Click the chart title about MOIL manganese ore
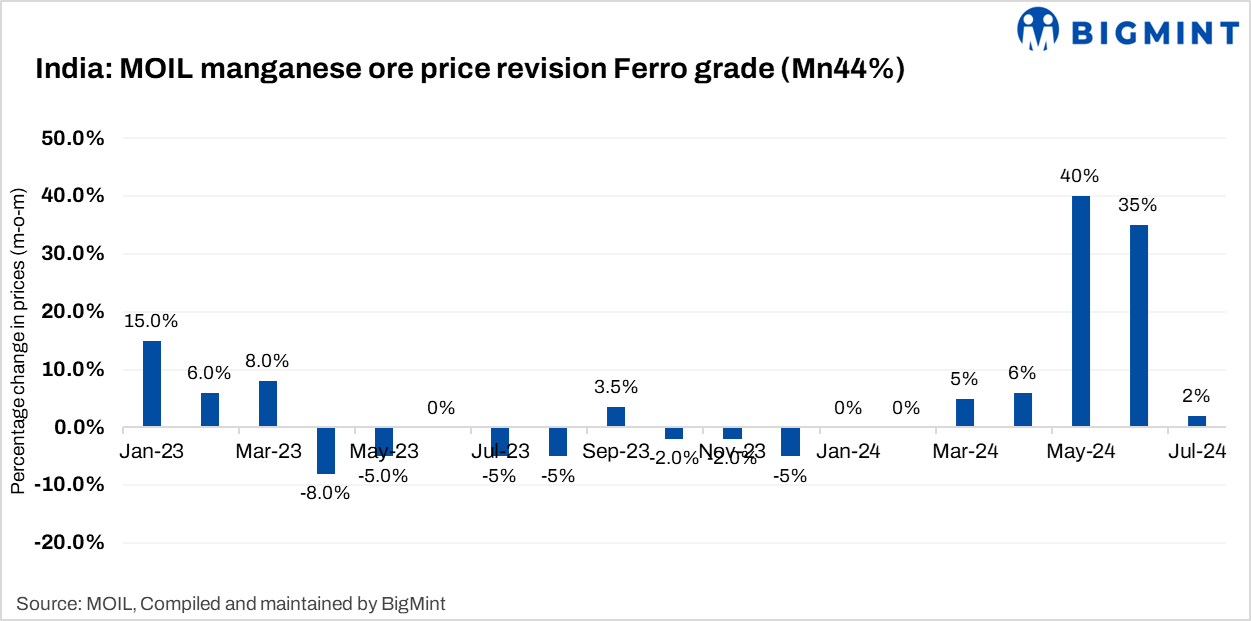 (470, 70)
